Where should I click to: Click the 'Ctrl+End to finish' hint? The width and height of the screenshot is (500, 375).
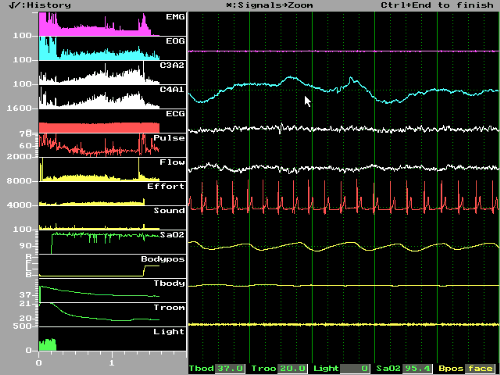[x=437, y=5]
